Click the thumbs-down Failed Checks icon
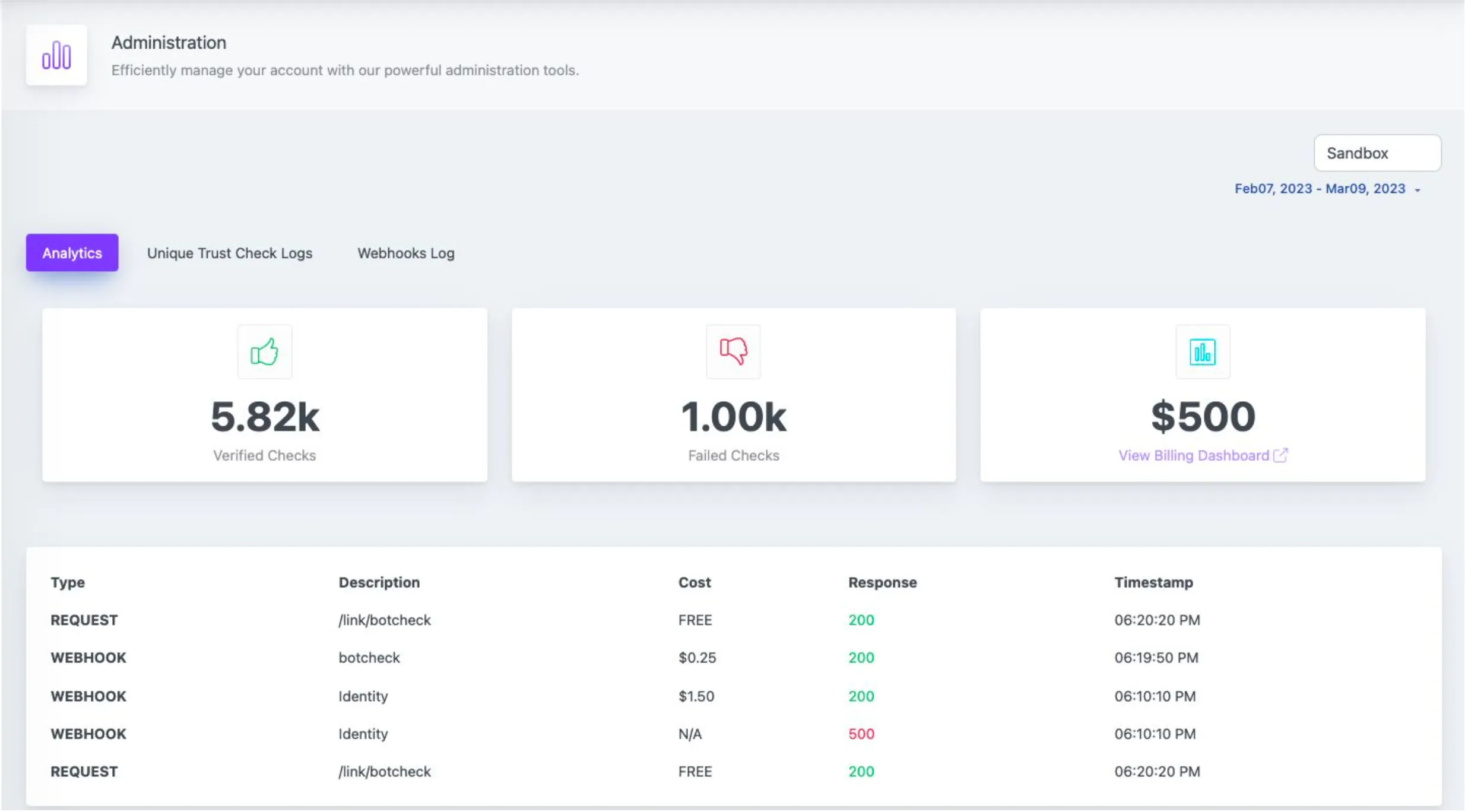The image size is (1465, 812). coord(732,351)
